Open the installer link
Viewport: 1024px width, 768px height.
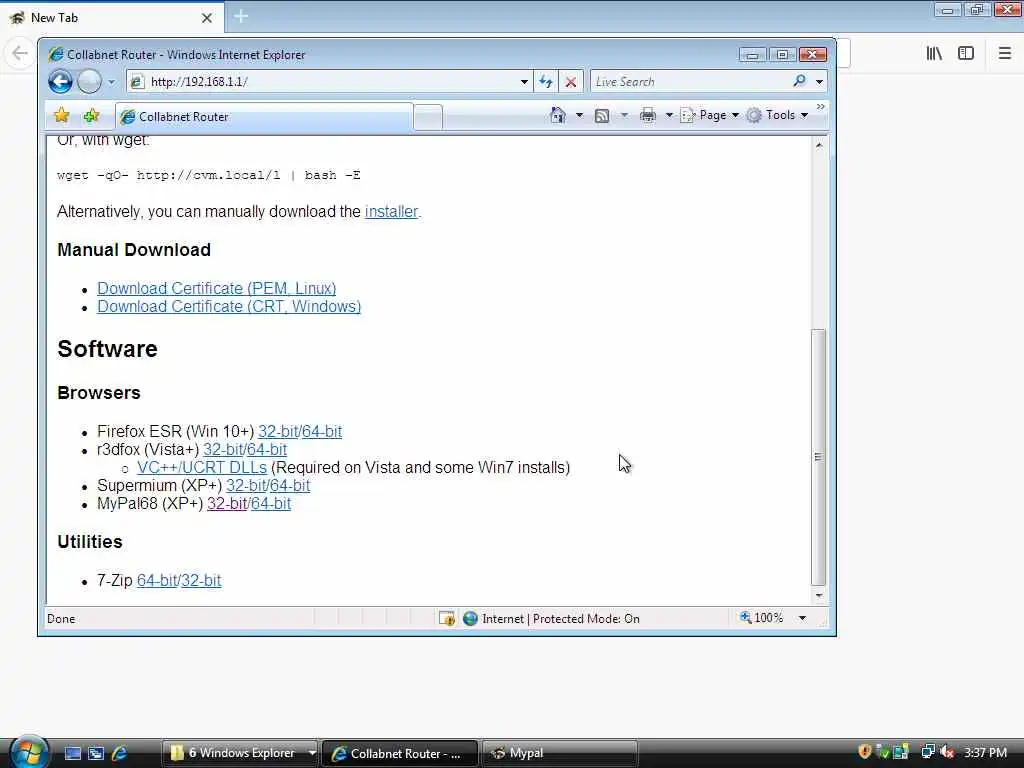391,212
